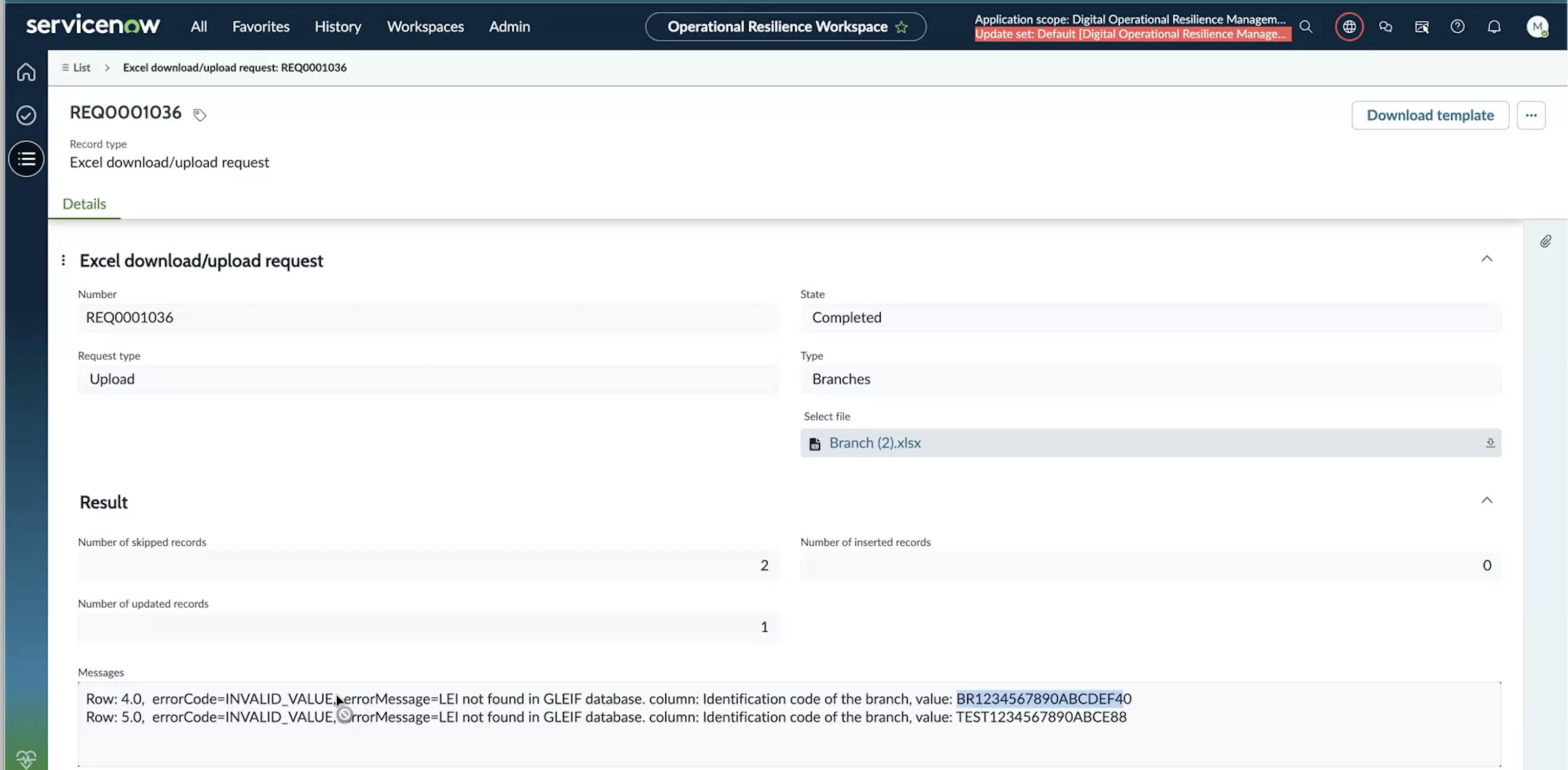Click the tag icon next to REQ0001036
1568x770 pixels.
(x=200, y=115)
